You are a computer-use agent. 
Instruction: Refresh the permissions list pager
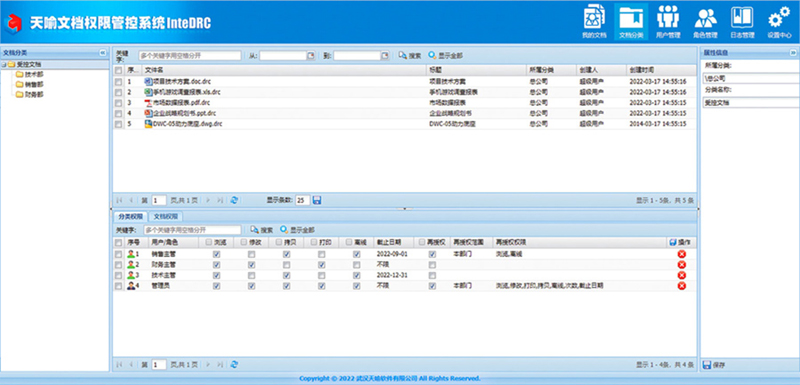coord(234,365)
